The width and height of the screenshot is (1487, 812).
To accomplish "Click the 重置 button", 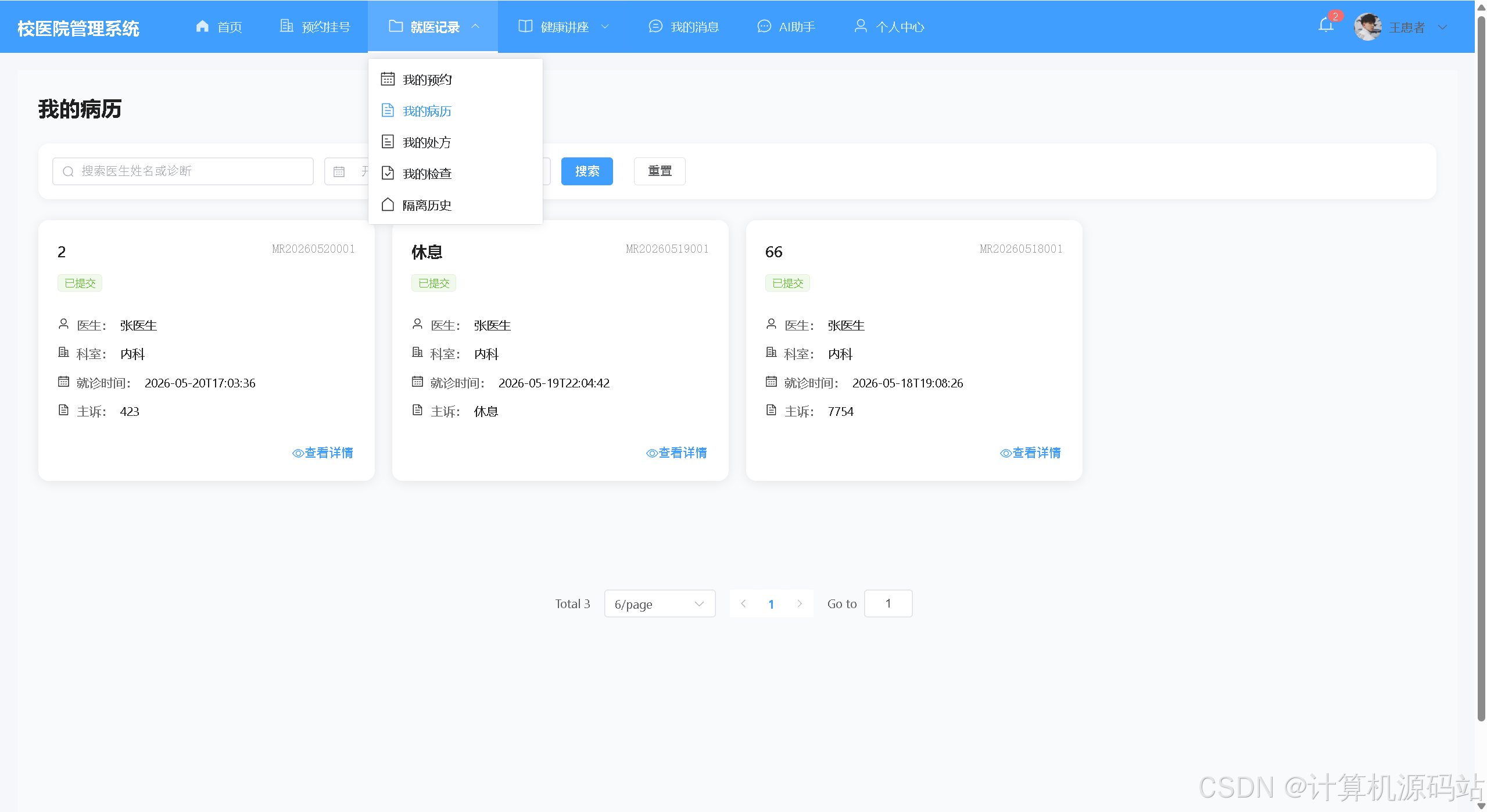I will tap(660, 171).
